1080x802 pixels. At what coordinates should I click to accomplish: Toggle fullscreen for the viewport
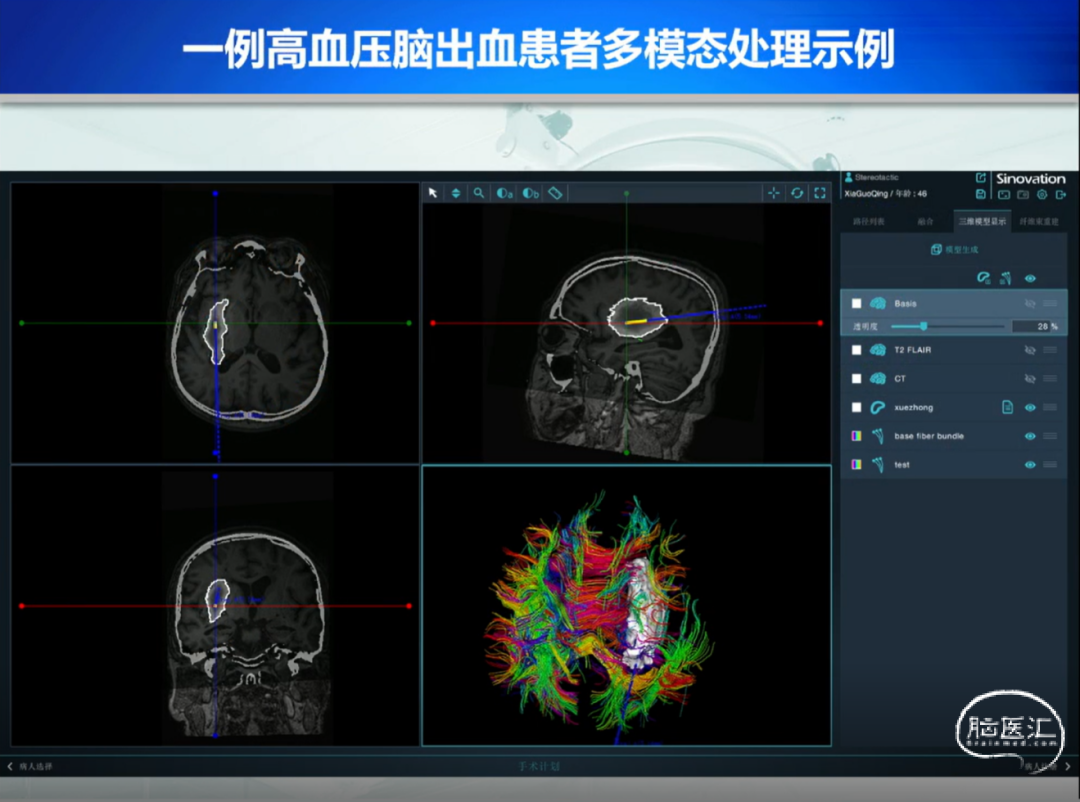tap(820, 193)
